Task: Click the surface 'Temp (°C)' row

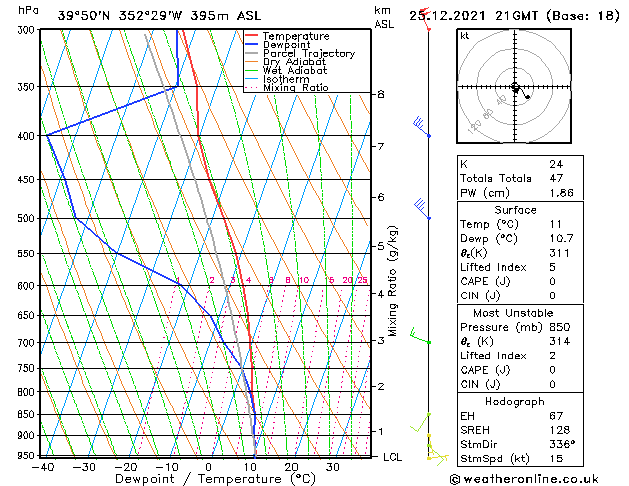Action: point(520,224)
